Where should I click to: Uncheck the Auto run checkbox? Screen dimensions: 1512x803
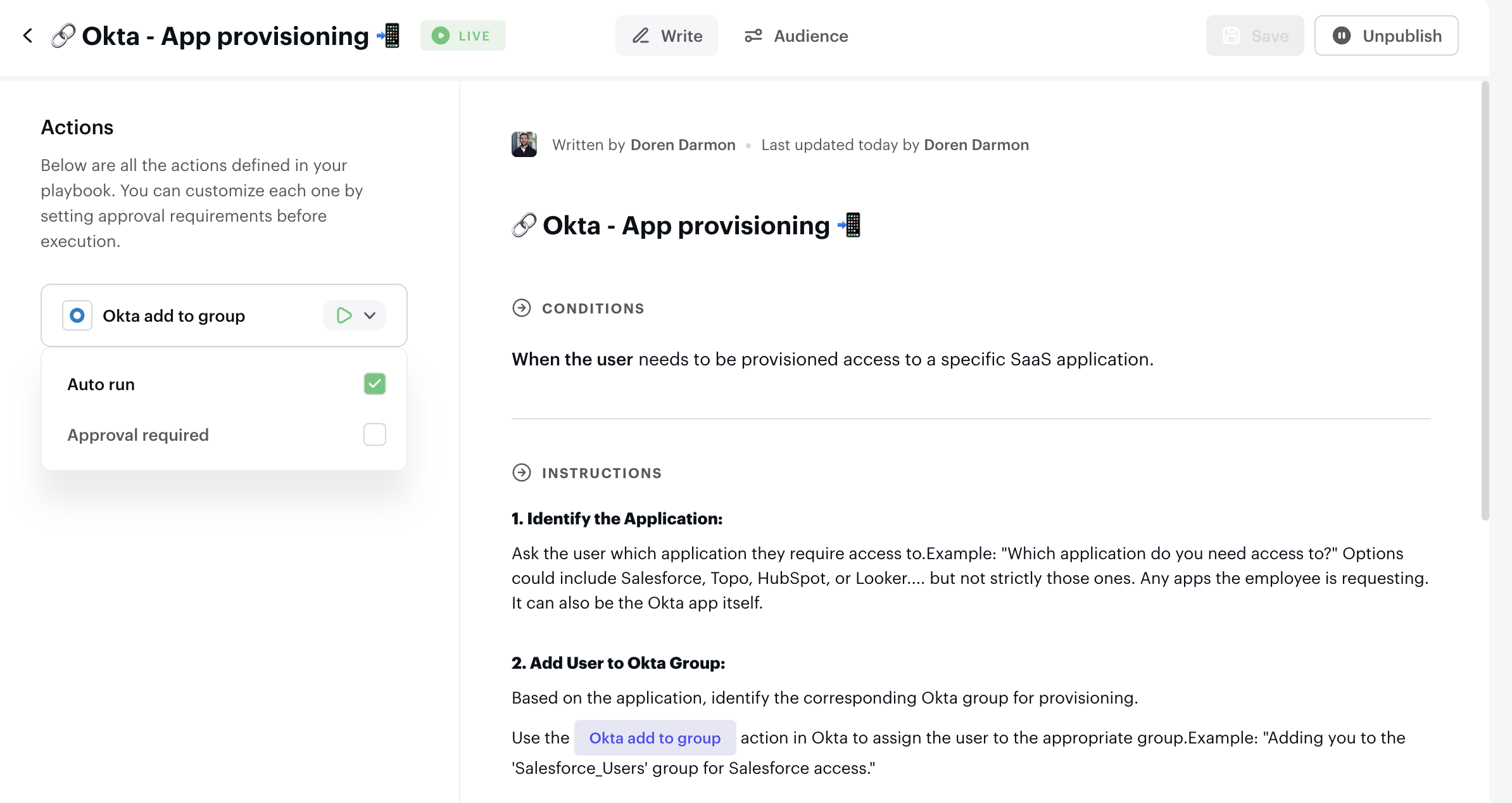(x=375, y=384)
